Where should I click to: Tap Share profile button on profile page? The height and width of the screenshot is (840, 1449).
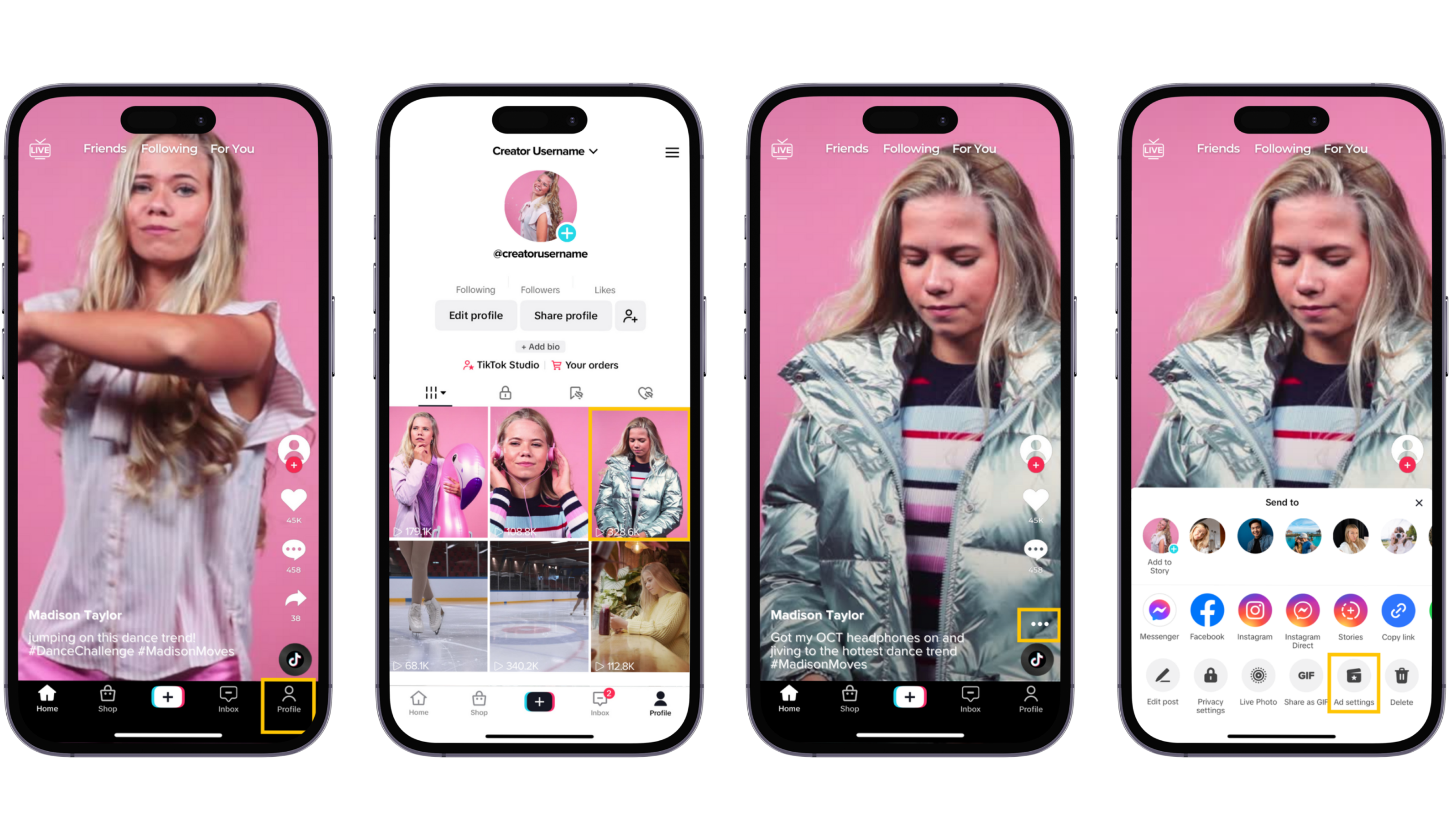(x=565, y=315)
